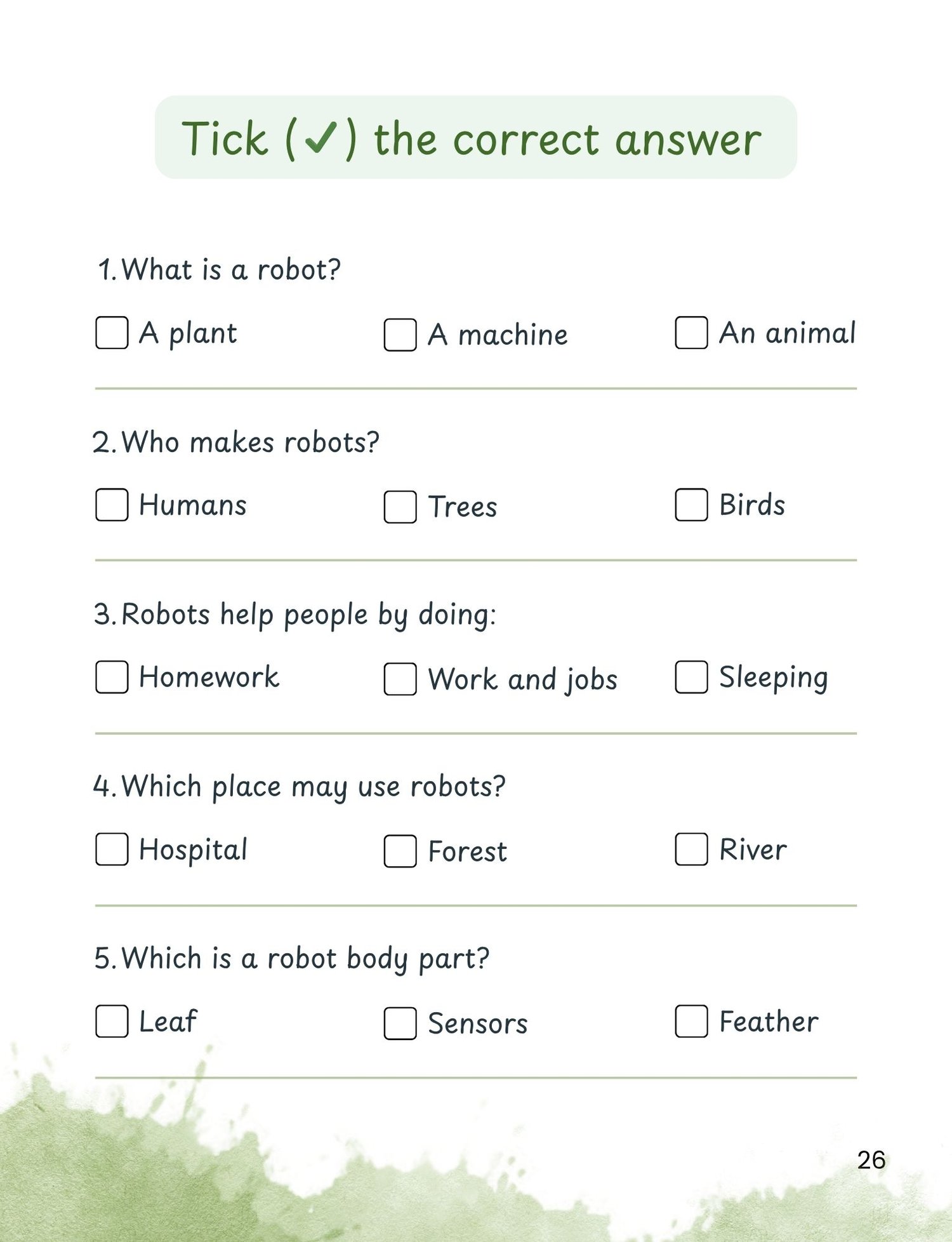Check the 'Feather' box
This screenshot has width=952, height=1242.
[692, 1021]
